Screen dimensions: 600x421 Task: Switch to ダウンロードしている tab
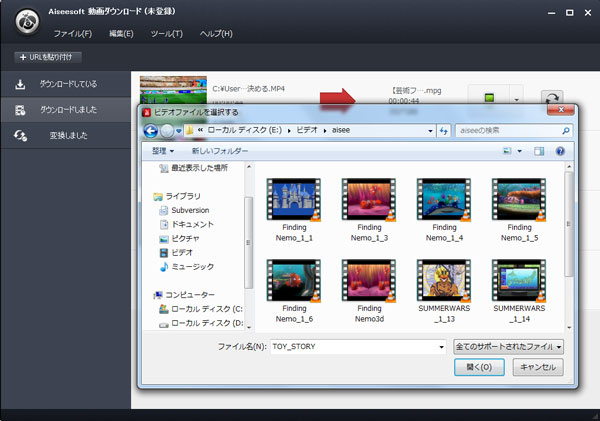[x=68, y=83]
